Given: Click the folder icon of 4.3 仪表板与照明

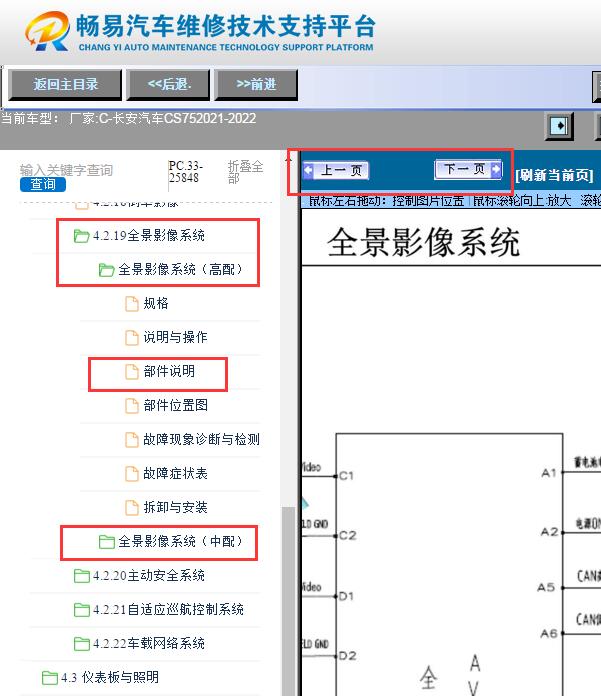Looking at the screenshot, I should coord(49,678).
